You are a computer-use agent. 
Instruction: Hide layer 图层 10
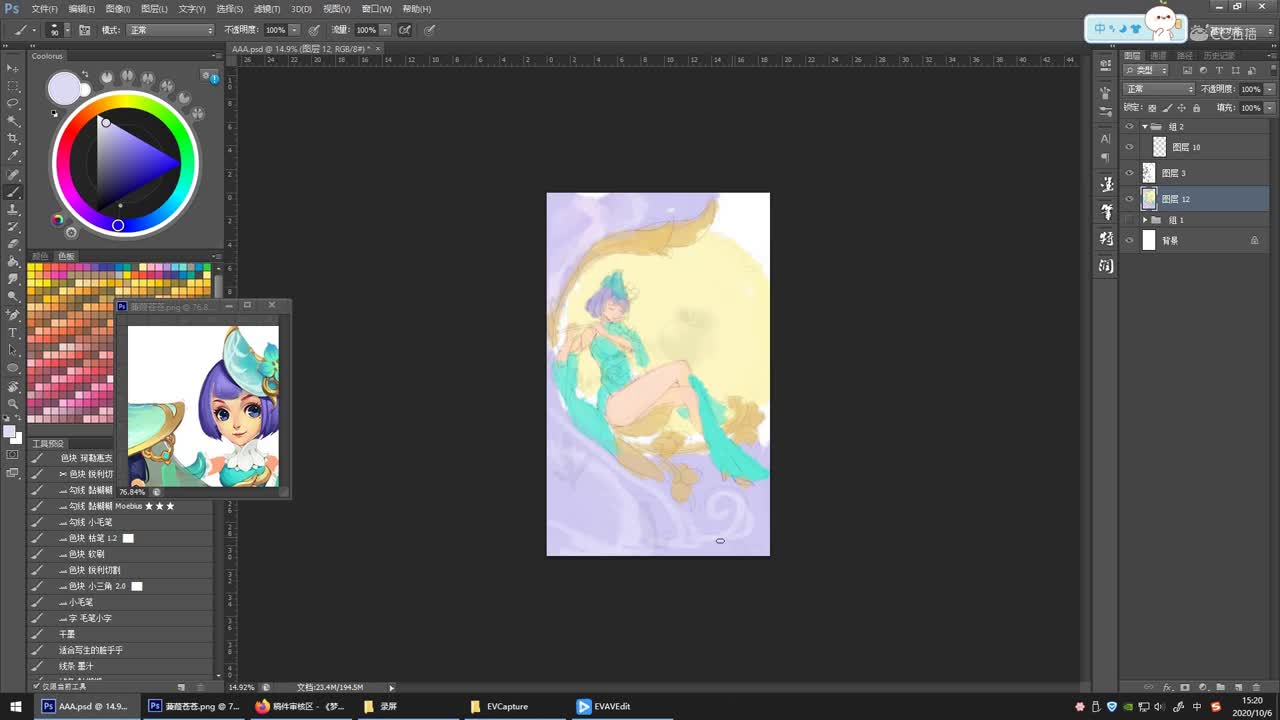coord(1130,147)
